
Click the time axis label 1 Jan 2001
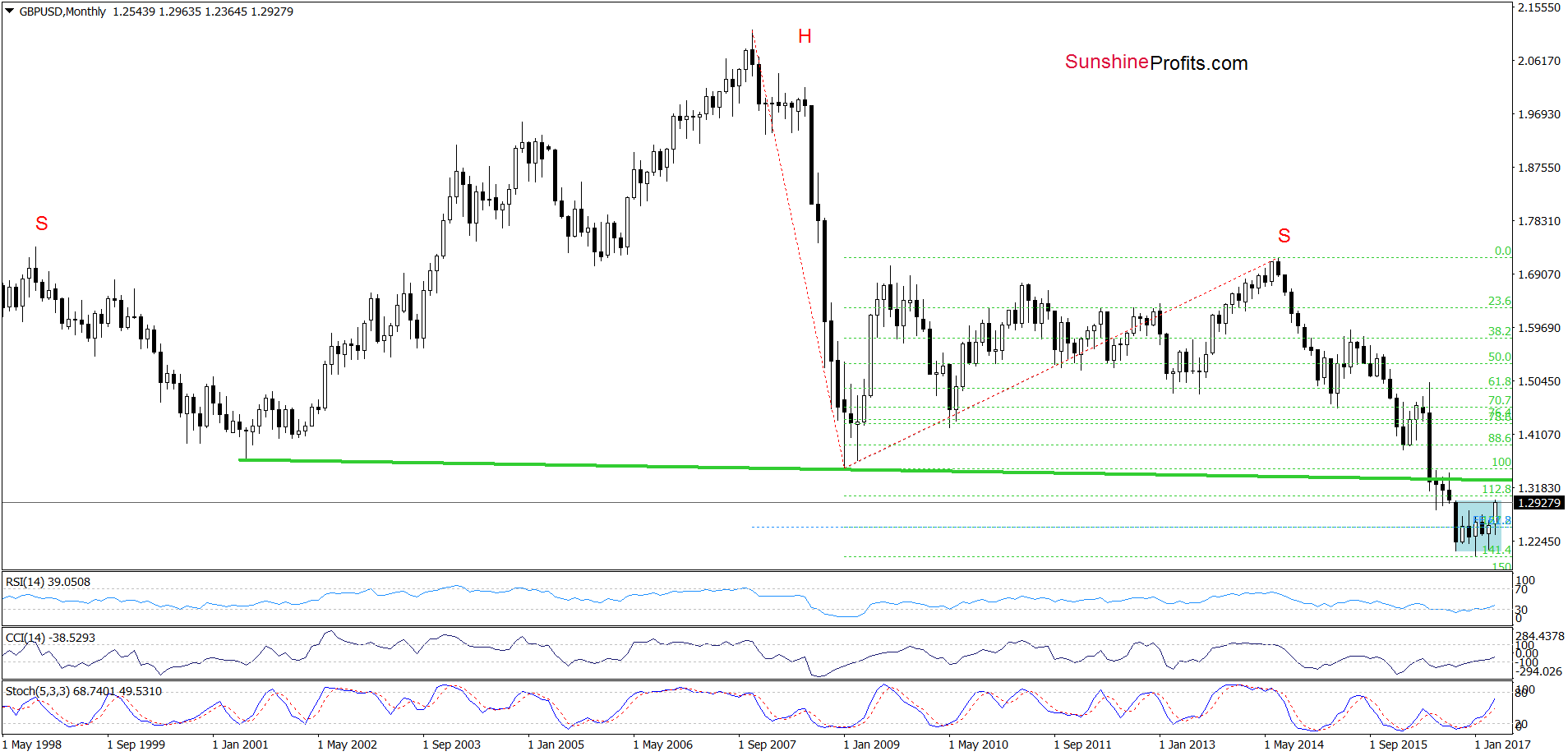click(241, 744)
